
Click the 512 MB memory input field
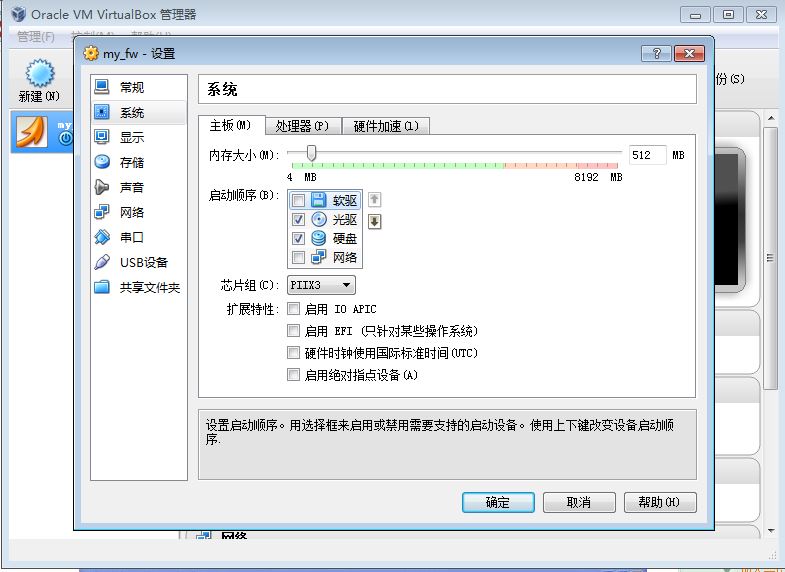pos(647,155)
